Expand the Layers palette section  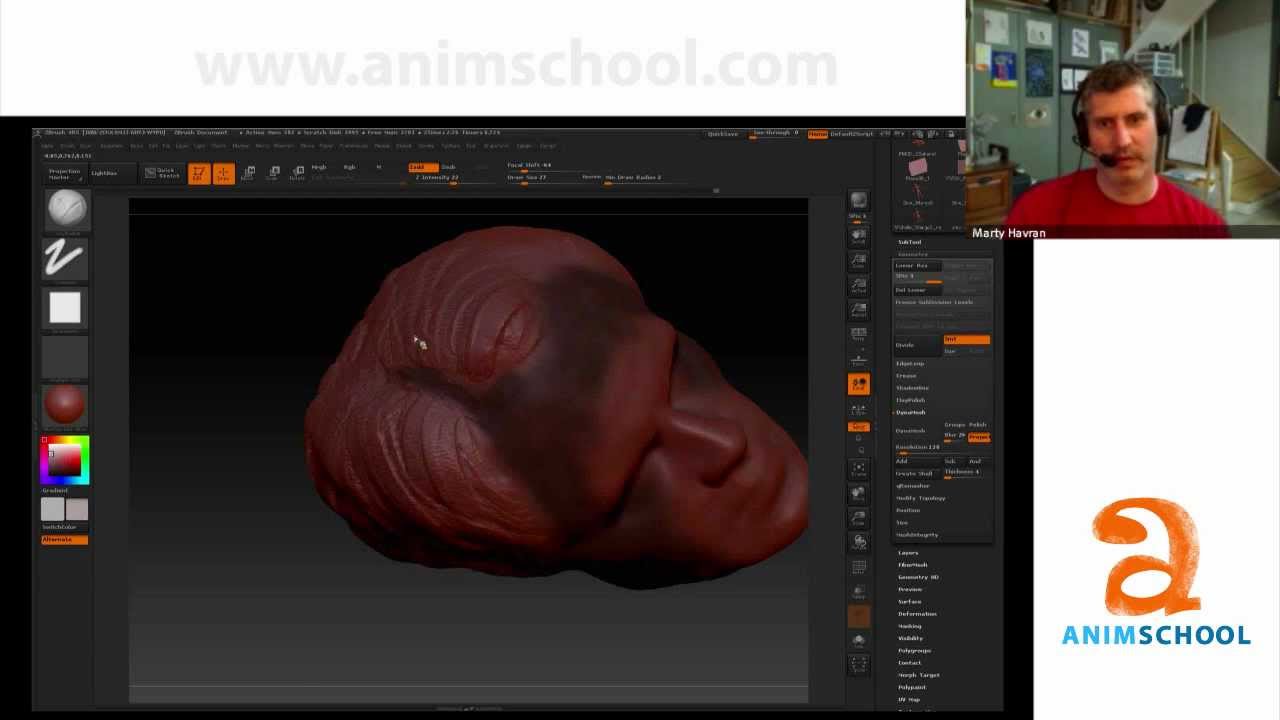908,553
